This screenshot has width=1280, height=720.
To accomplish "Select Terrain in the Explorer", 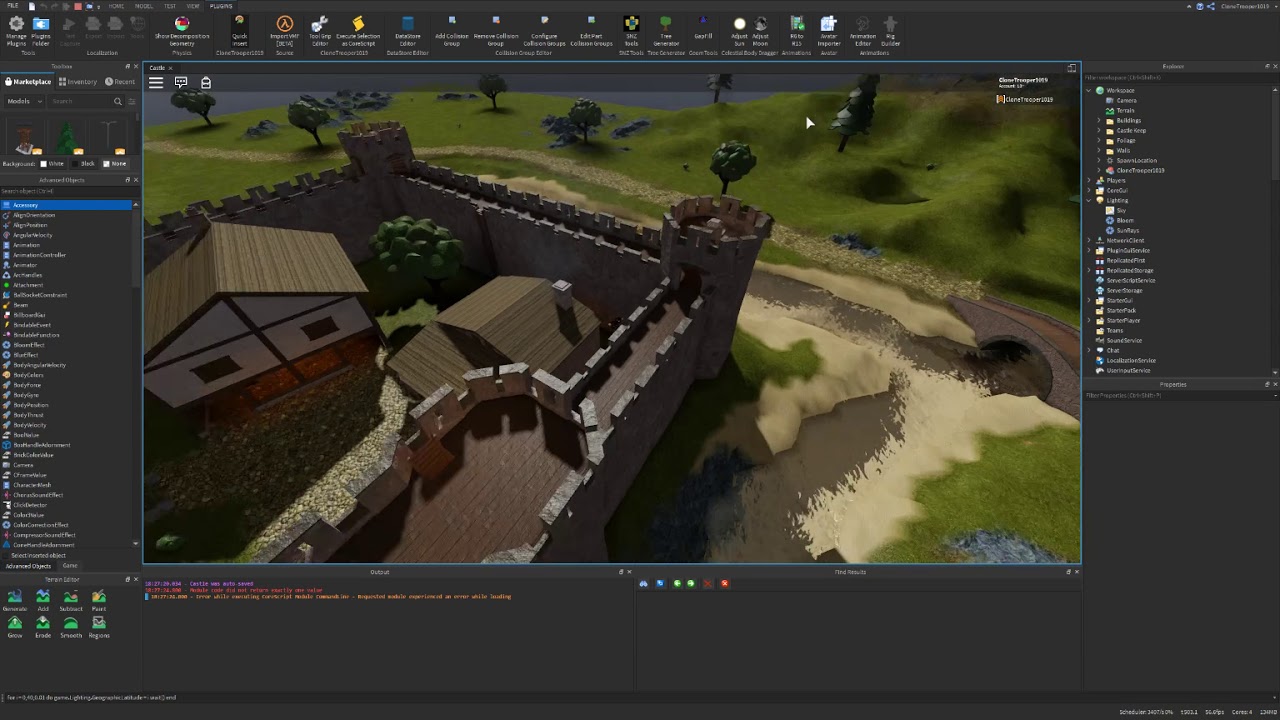I will [1125, 110].
